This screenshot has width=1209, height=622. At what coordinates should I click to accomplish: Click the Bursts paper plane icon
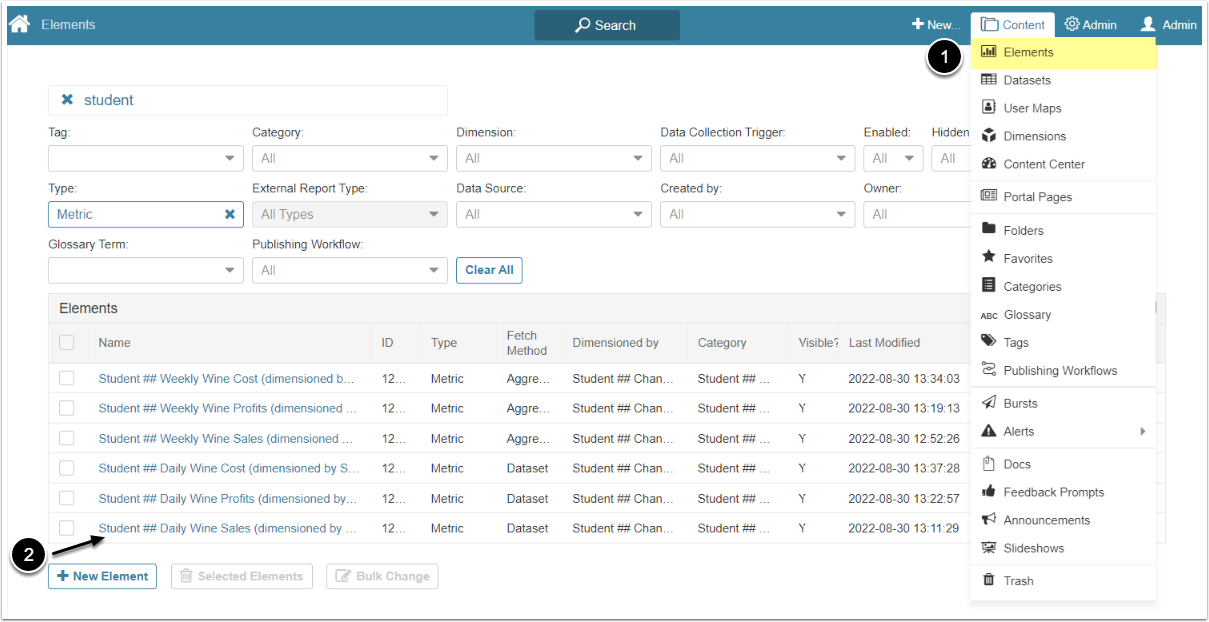989,403
